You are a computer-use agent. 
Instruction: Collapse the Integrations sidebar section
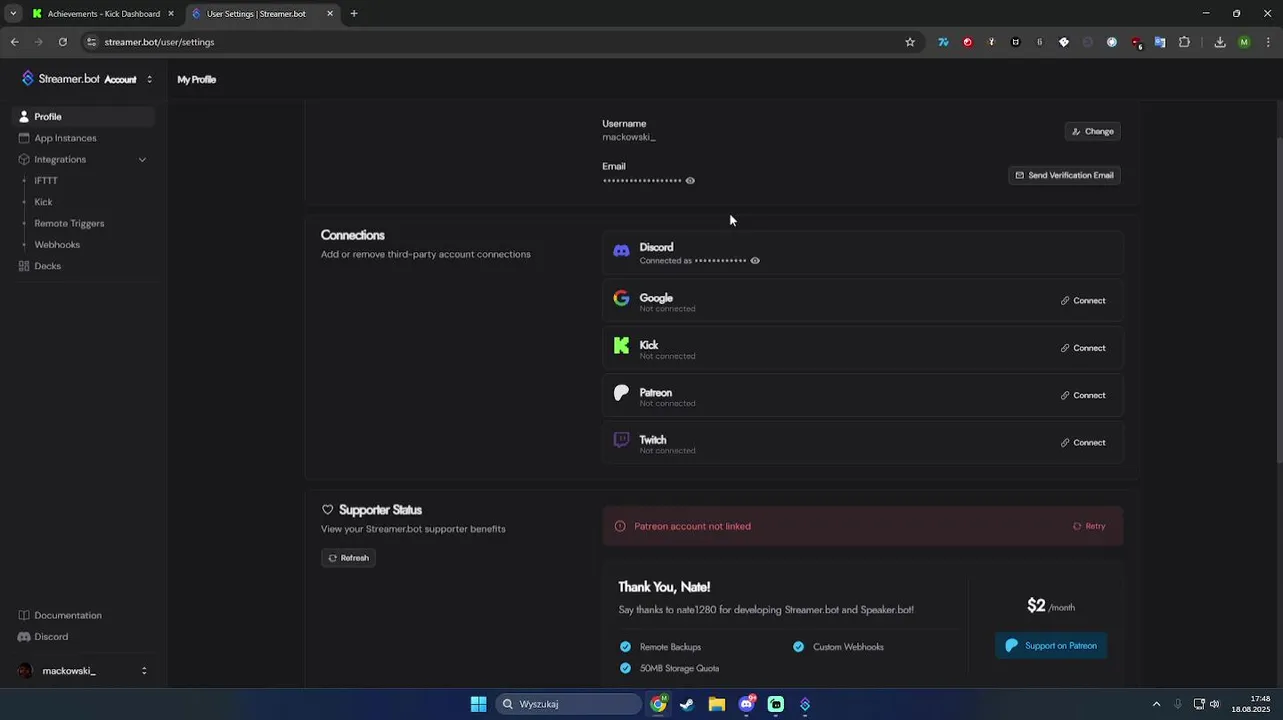[142, 159]
